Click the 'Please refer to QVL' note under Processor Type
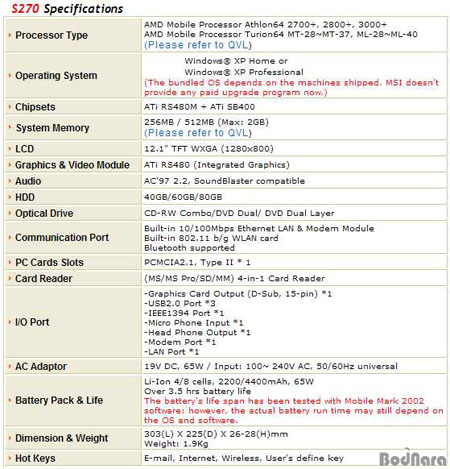Viewport: 450px width, 469px height. click(x=198, y=45)
